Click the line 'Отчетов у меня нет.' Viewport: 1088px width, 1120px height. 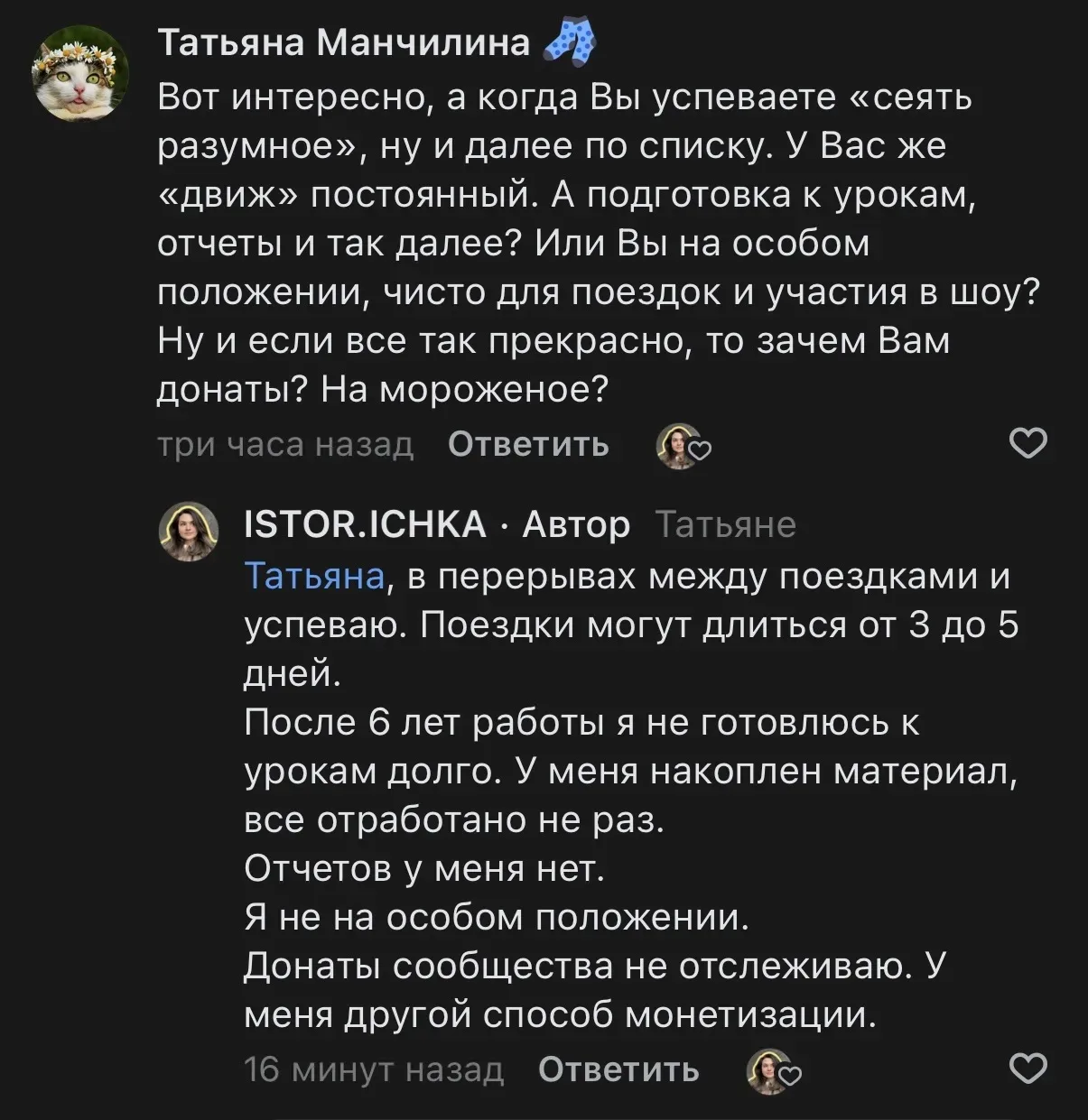423,868
